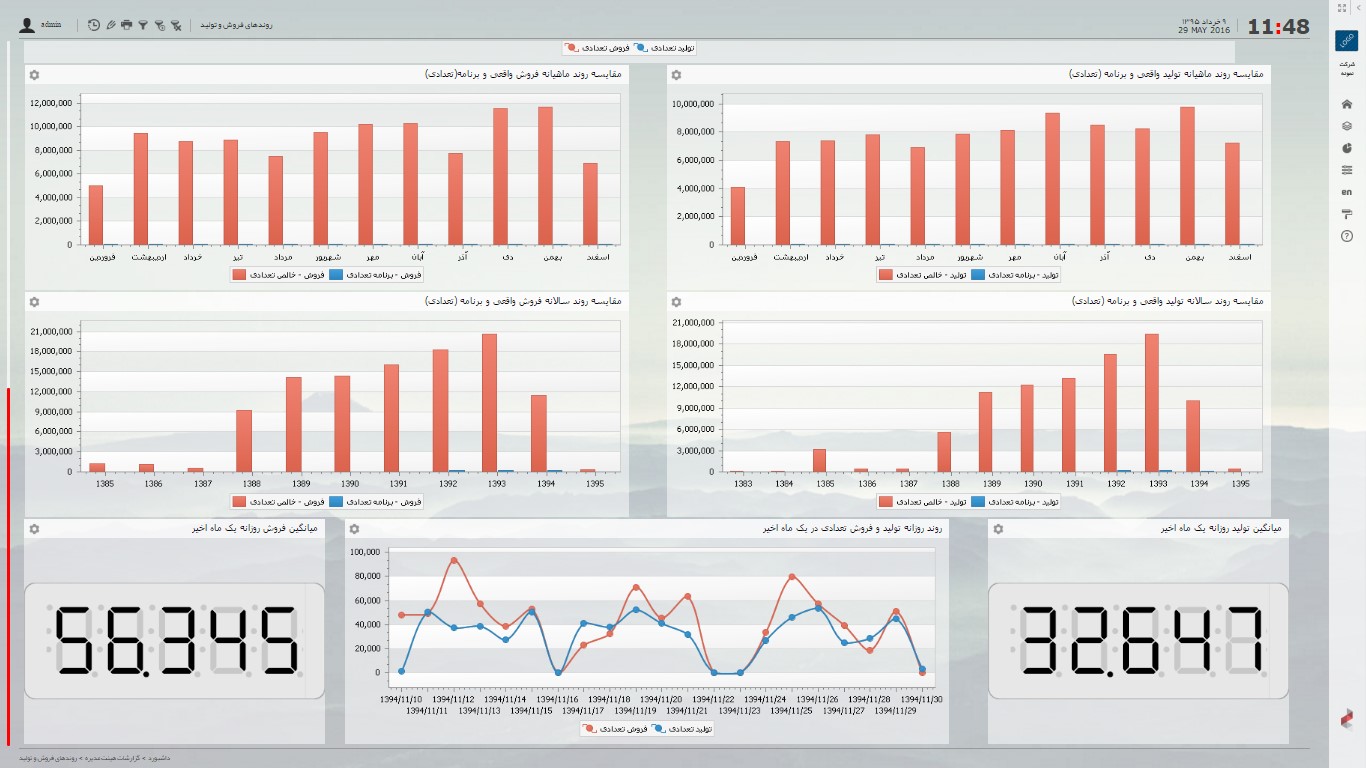
Task: Open the filter funnel icon
Action: (x=143, y=25)
